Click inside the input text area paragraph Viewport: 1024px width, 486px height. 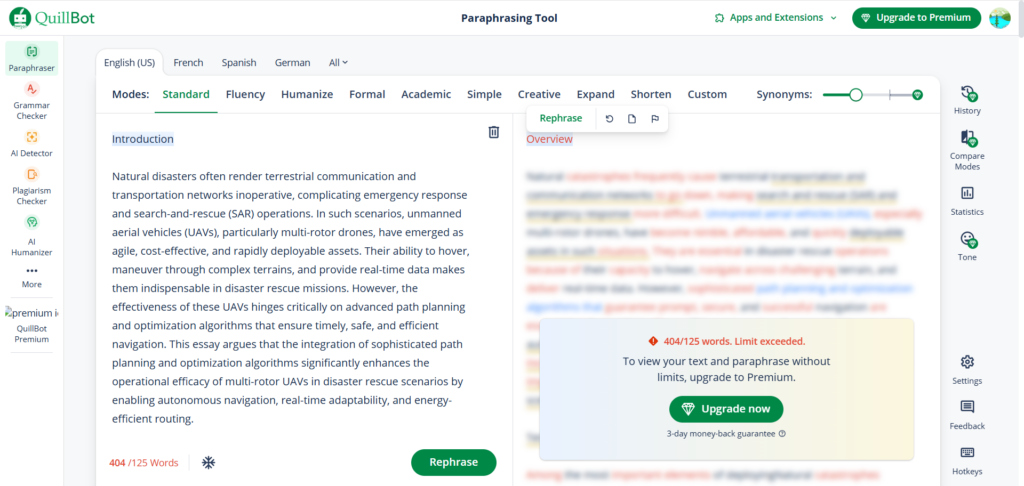pos(291,297)
